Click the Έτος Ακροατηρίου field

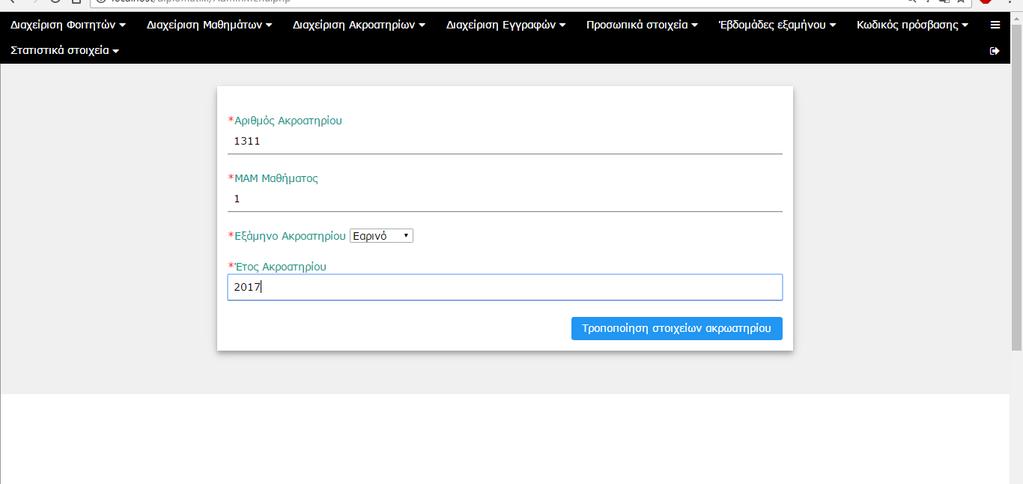[x=505, y=287]
